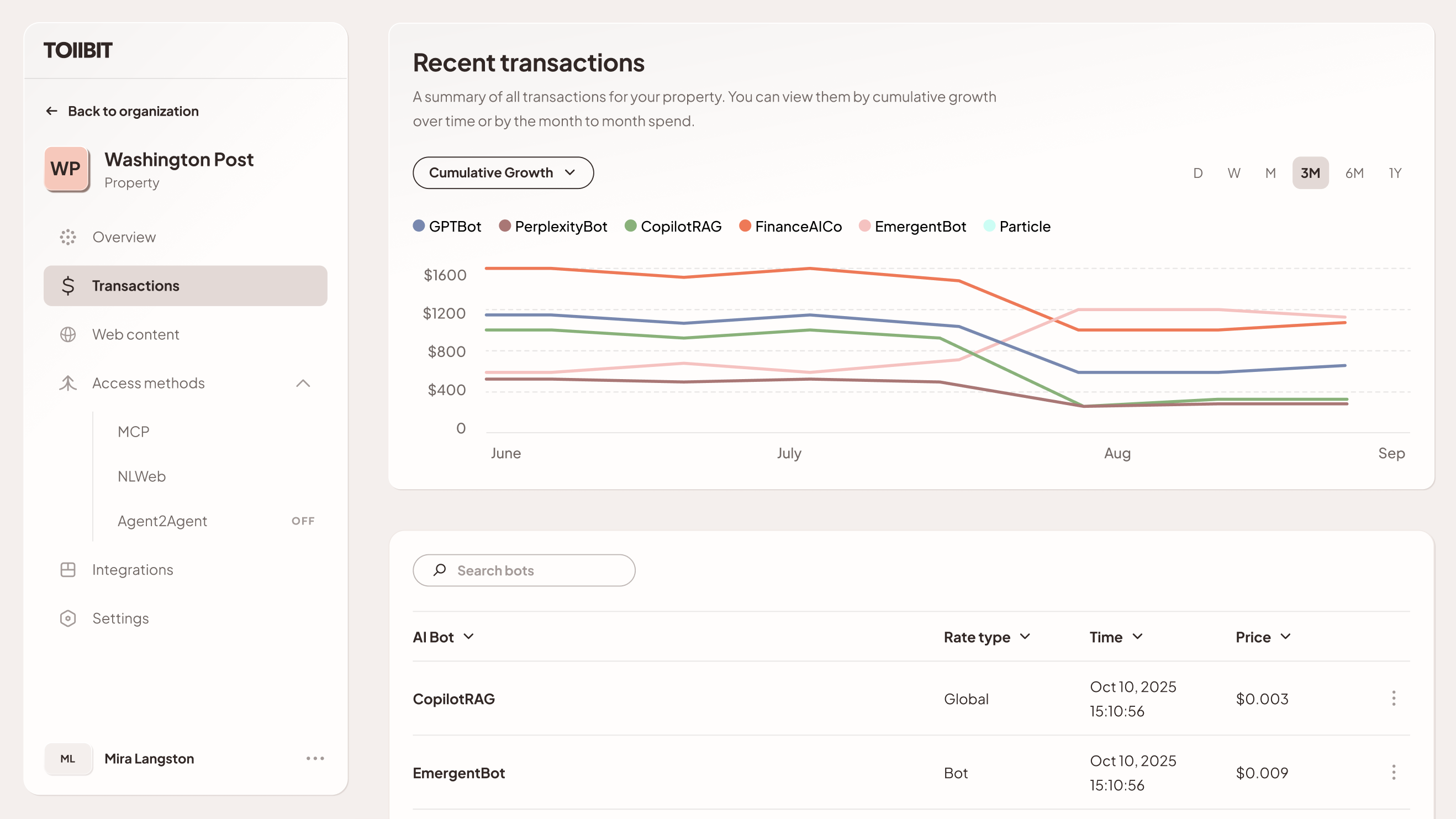The width and height of the screenshot is (1456, 819).
Task: Click the Settings icon in sidebar
Action: tap(68, 618)
